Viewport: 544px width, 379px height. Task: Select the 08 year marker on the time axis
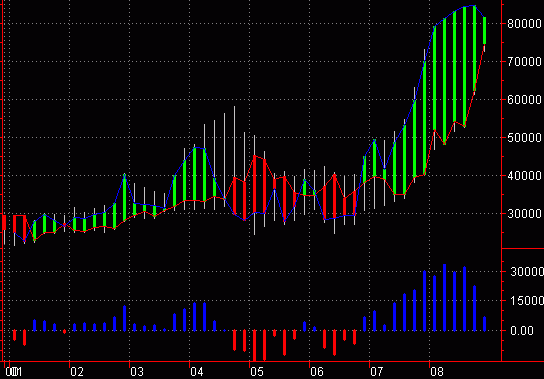tap(437, 372)
